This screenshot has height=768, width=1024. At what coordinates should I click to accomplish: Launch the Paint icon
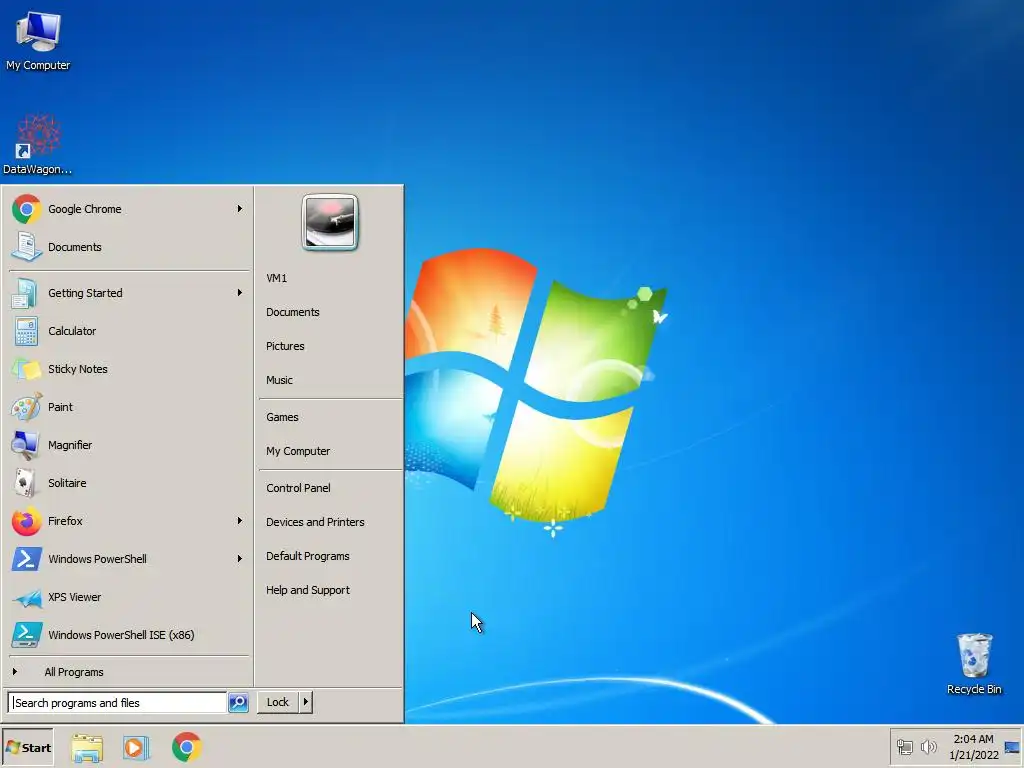(26, 407)
